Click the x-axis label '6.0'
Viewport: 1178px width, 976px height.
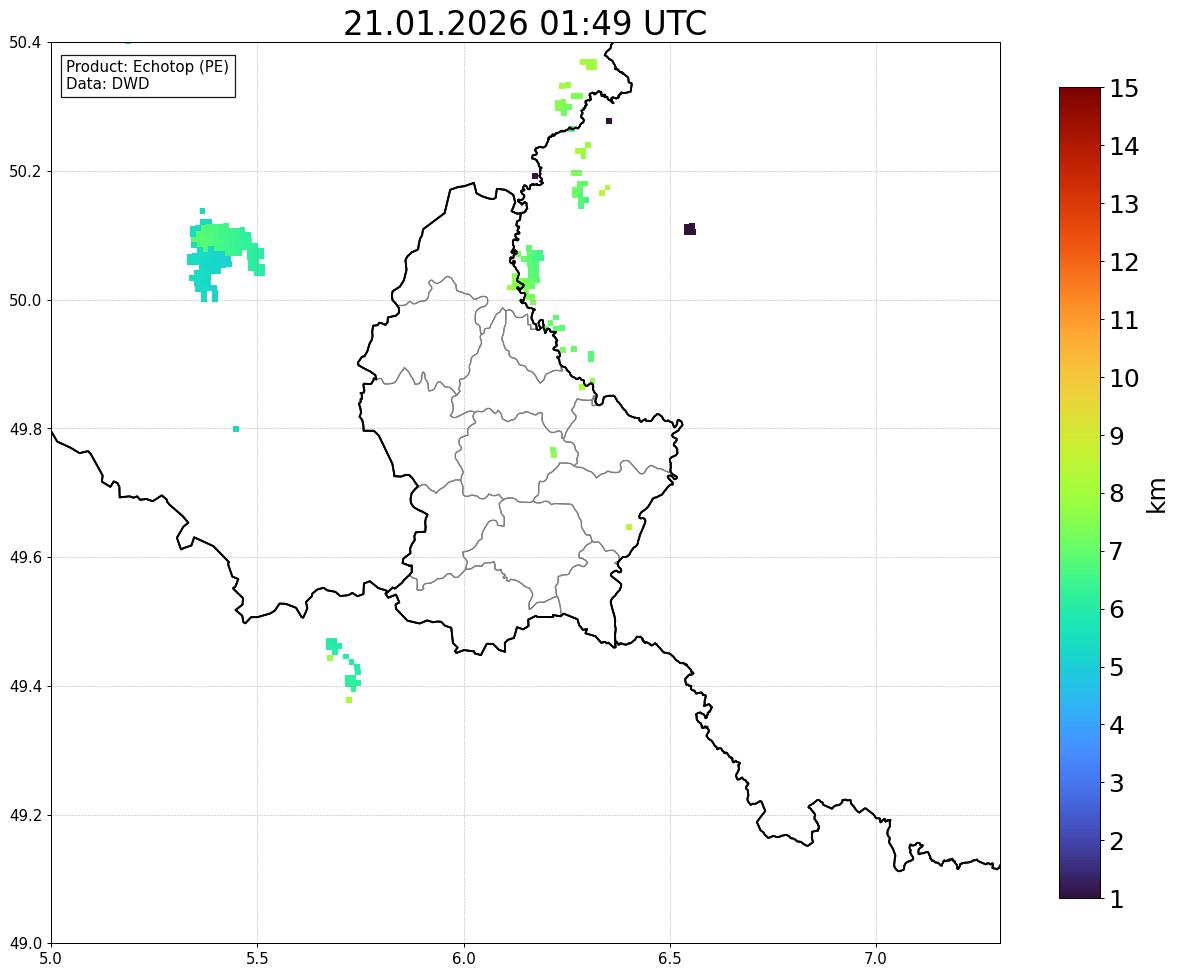tap(464, 959)
